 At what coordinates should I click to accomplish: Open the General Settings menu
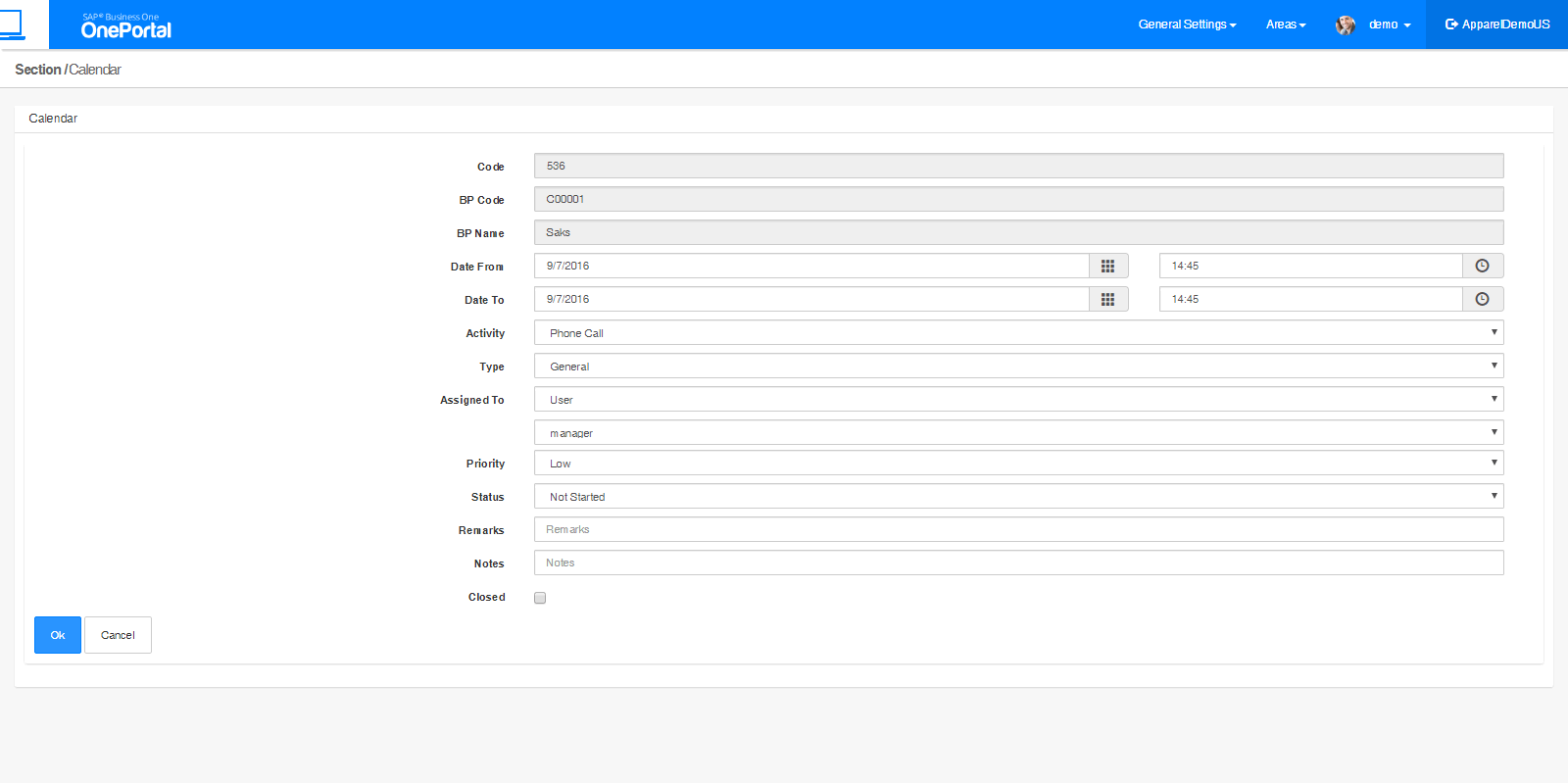tap(1187, 24)
